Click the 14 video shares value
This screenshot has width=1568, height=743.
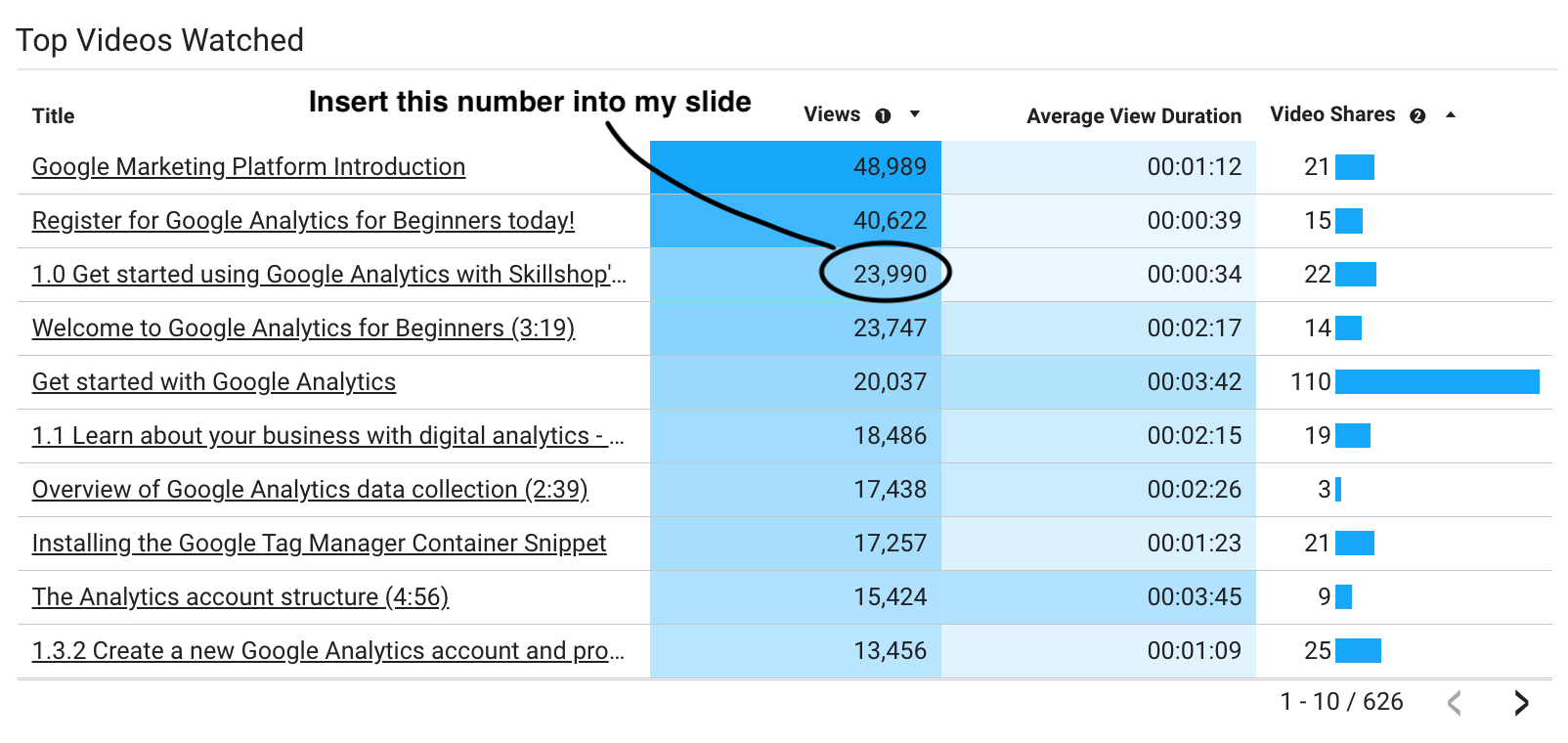click(1318, 328)
